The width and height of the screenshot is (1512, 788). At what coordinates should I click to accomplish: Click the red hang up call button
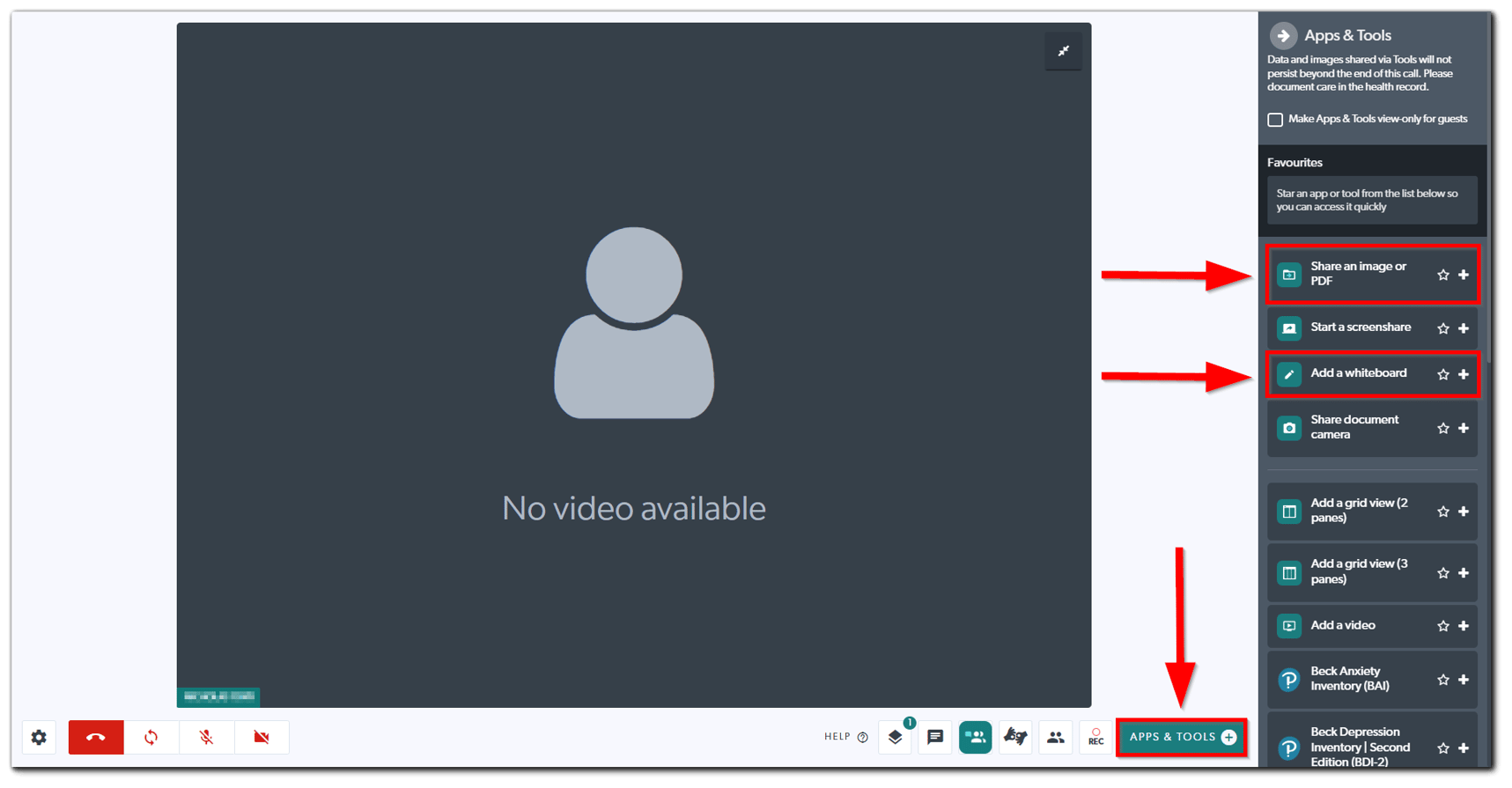click(x=96, y=737)
